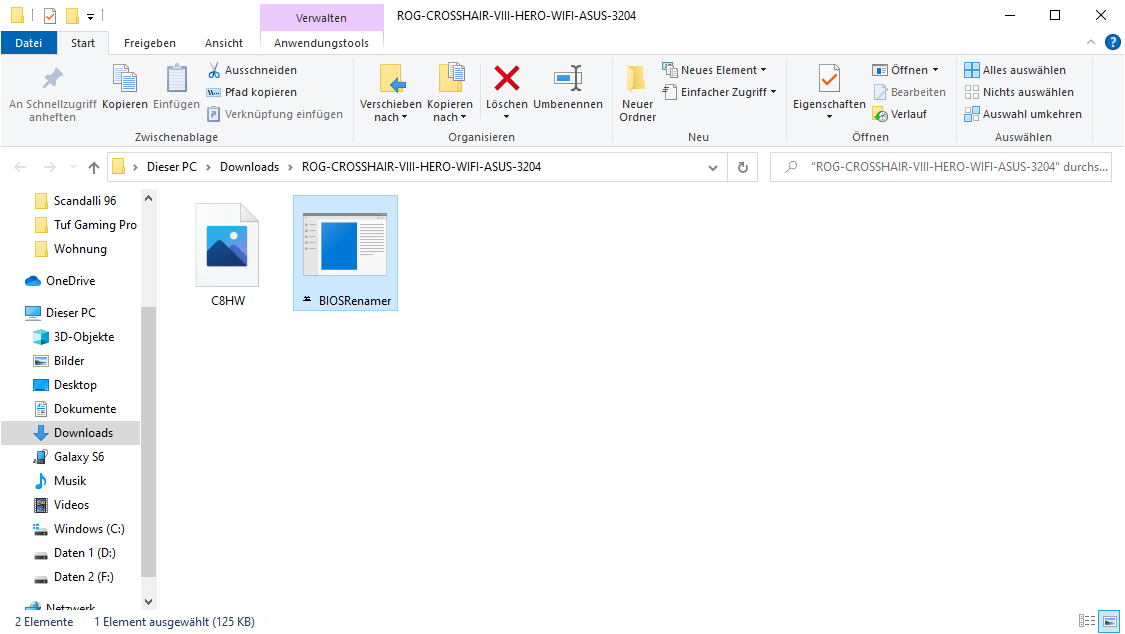
Task: Switch to large icons view
Action: point(1109,621)
